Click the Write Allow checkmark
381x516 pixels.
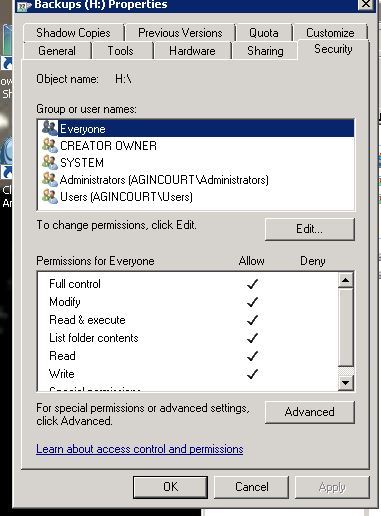click(x=252, y=374)
